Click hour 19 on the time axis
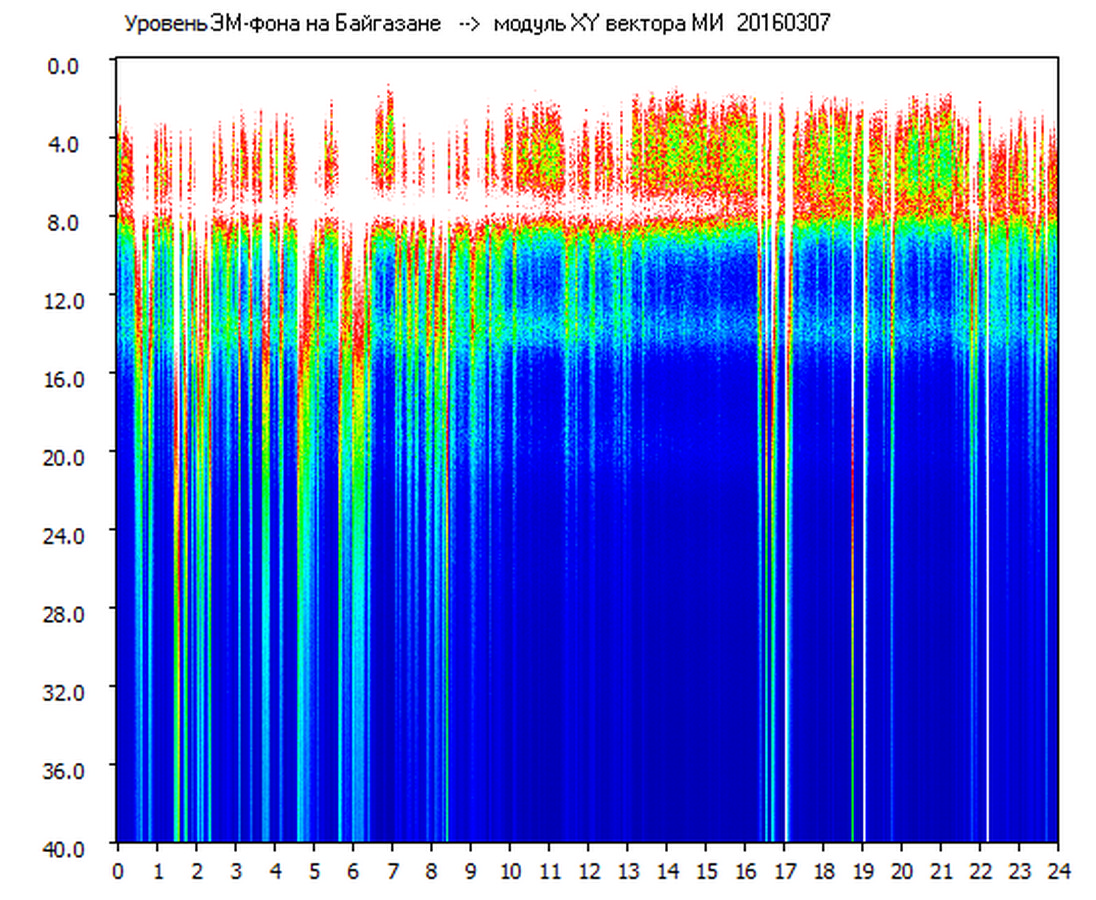The height and width of the screenshot is (900, 1096). tap(862, 870)
